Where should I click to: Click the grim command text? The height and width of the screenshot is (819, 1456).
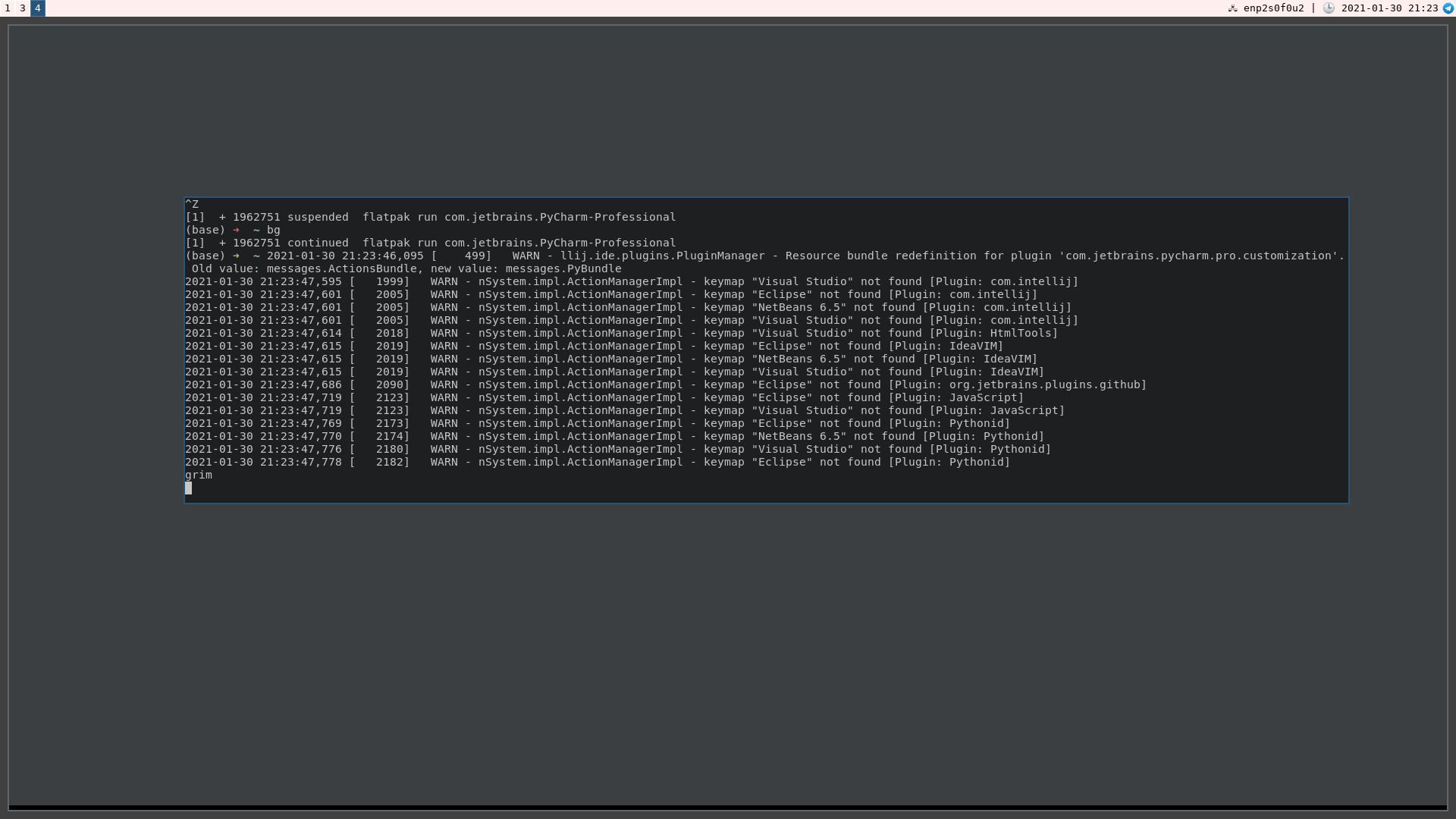pos(199,475)
